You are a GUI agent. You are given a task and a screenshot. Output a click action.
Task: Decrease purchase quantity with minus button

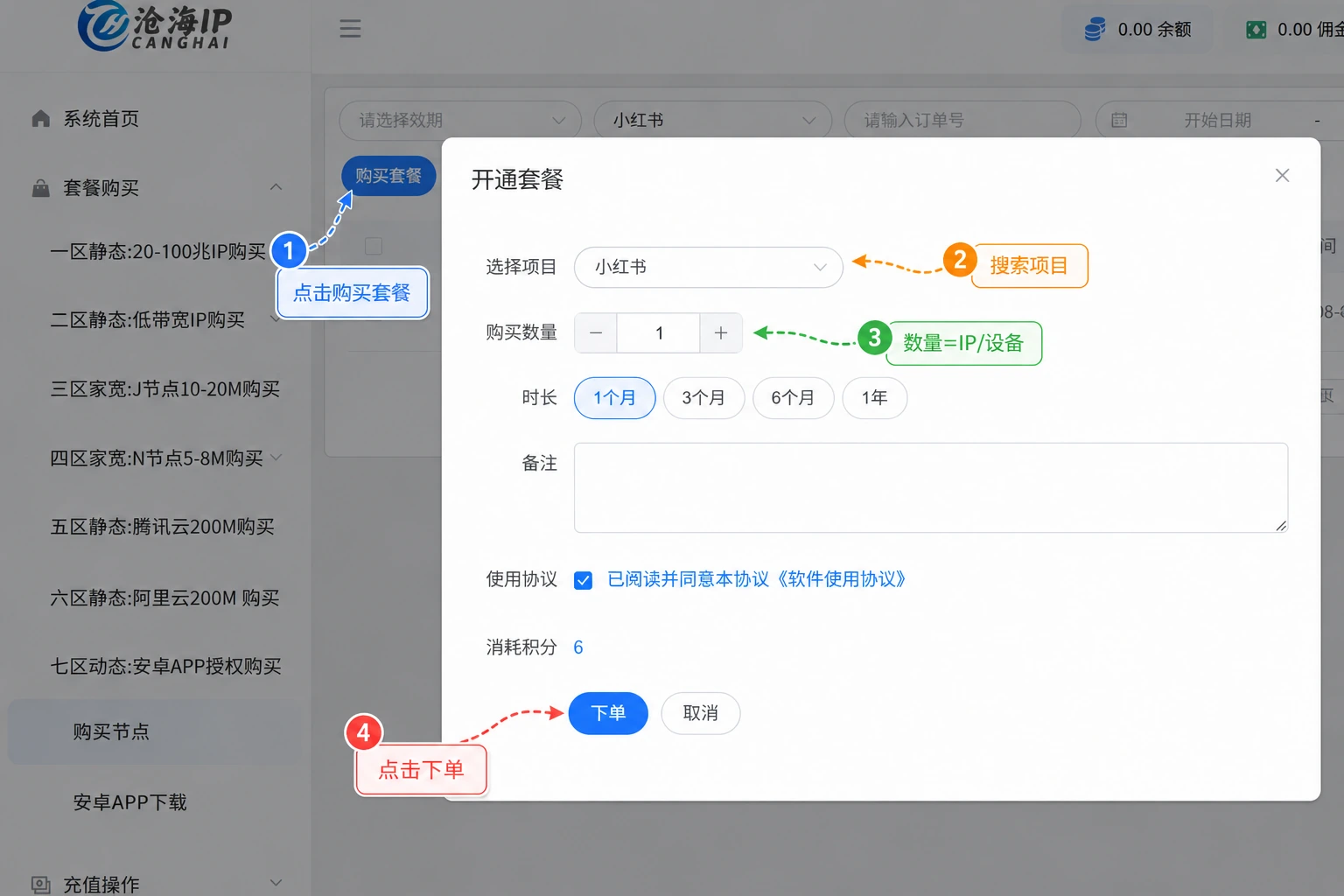596,332
